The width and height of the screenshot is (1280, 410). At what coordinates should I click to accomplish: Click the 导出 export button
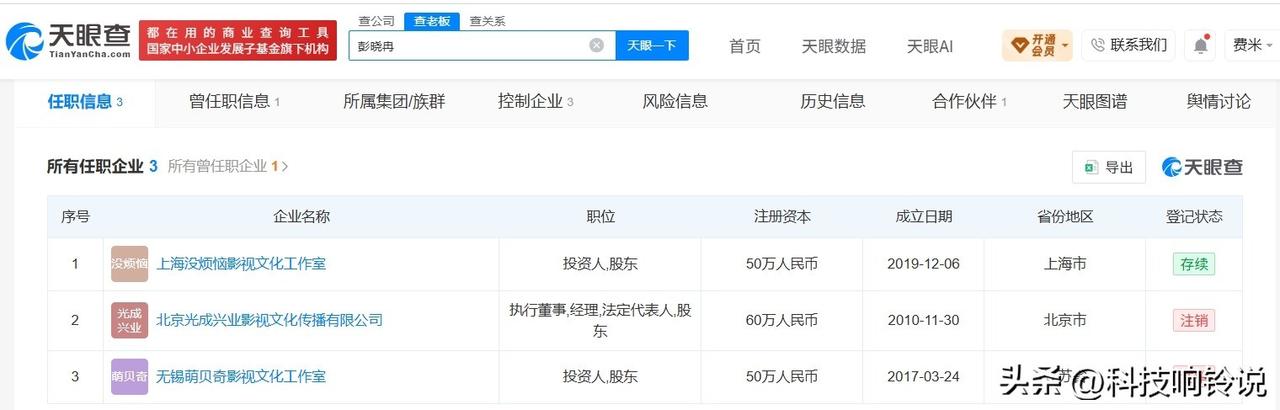click(1109, 167)
